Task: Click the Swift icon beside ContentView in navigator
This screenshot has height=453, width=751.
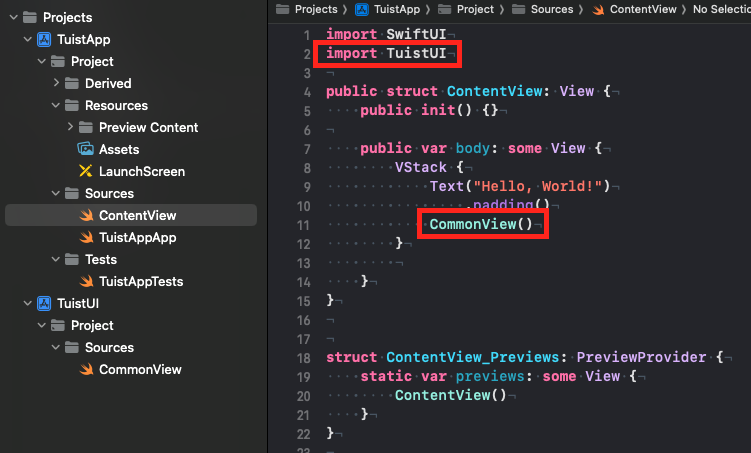Action: point(86,215)
